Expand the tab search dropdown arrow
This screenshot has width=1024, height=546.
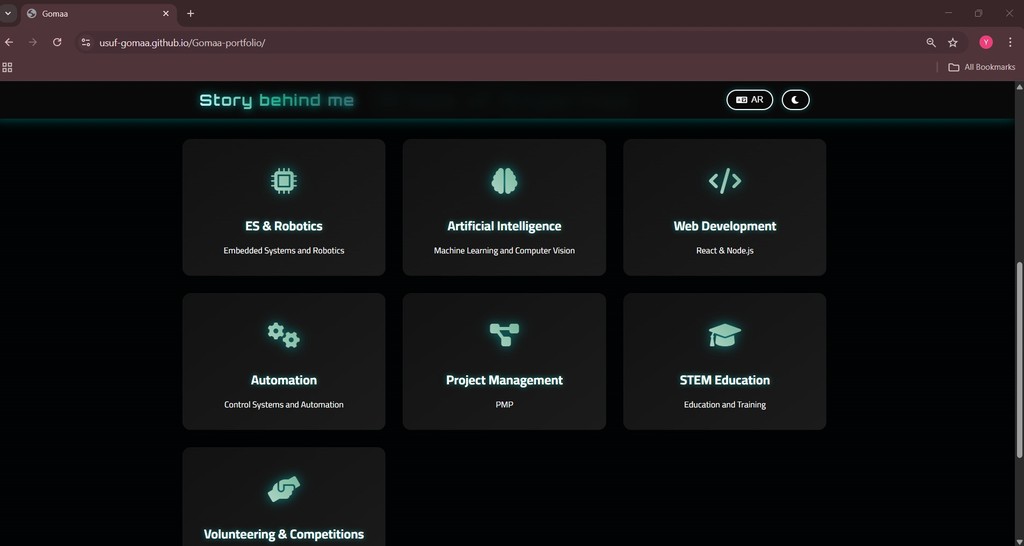coord(8,13)
